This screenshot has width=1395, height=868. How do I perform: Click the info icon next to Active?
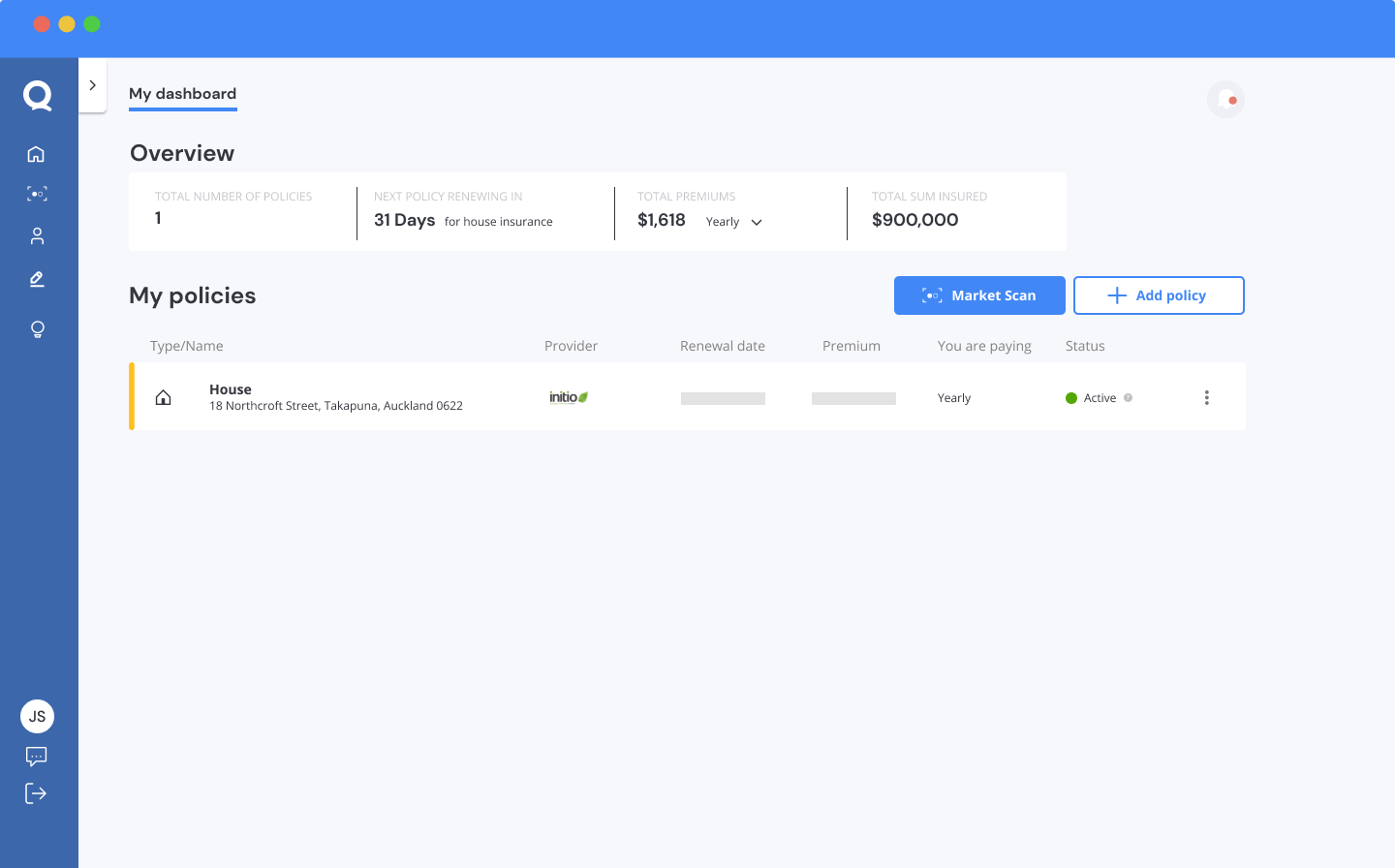click(x=1128, y=397)
